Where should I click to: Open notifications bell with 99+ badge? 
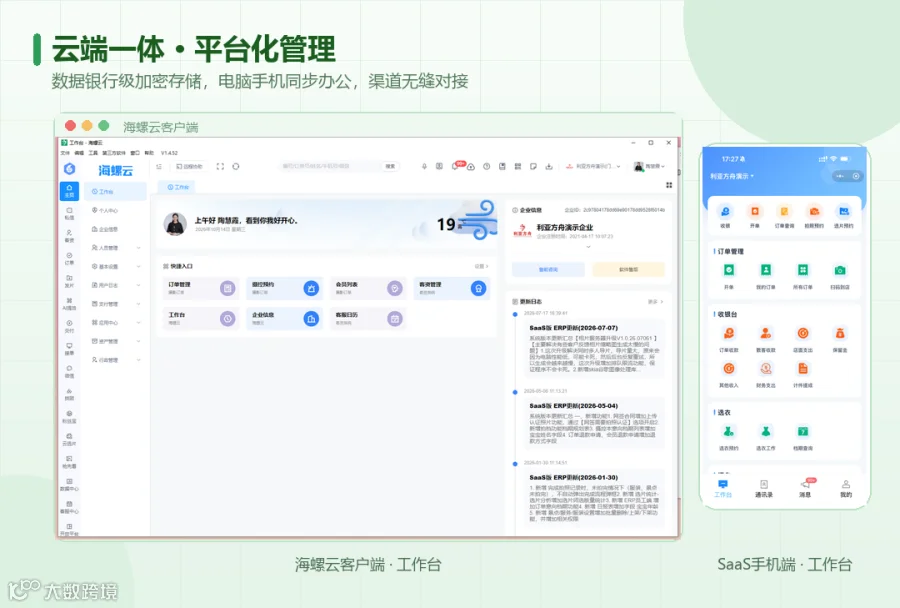point(456,166)
